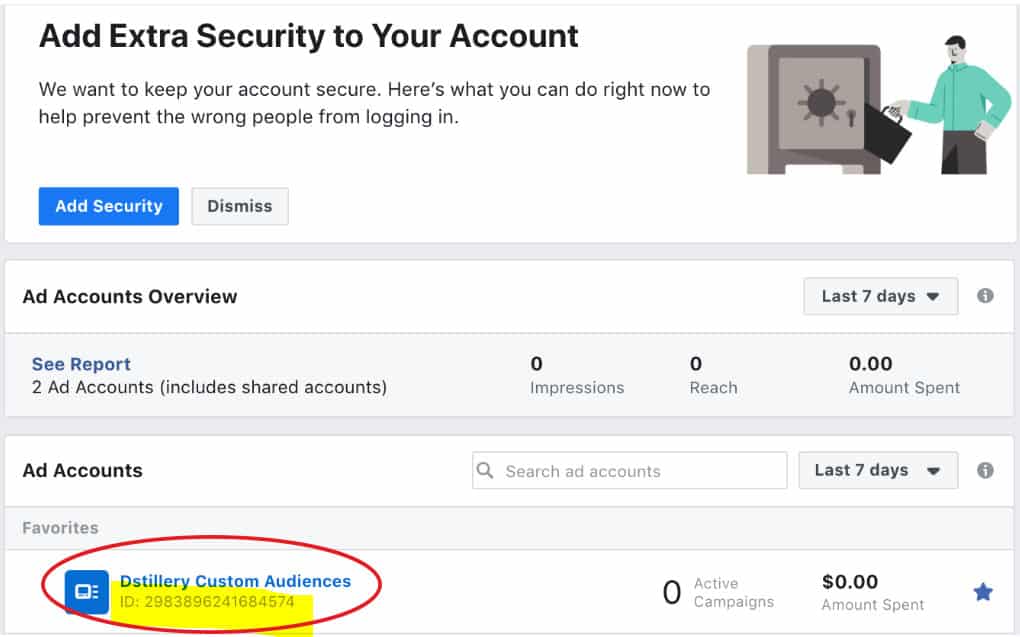The height and width of the screenshot is (637, 1020).
Task: Click the Add Security button
Action: 108,206
